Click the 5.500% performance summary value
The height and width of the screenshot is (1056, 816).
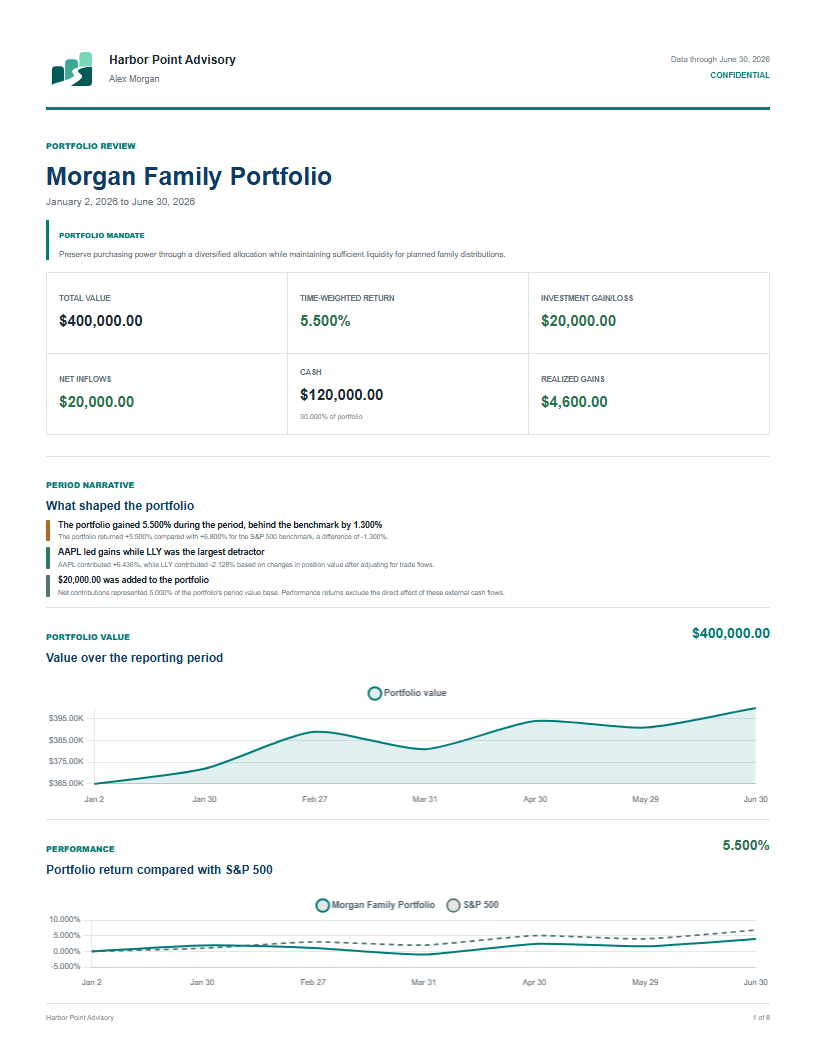click(x=746, y=846)
